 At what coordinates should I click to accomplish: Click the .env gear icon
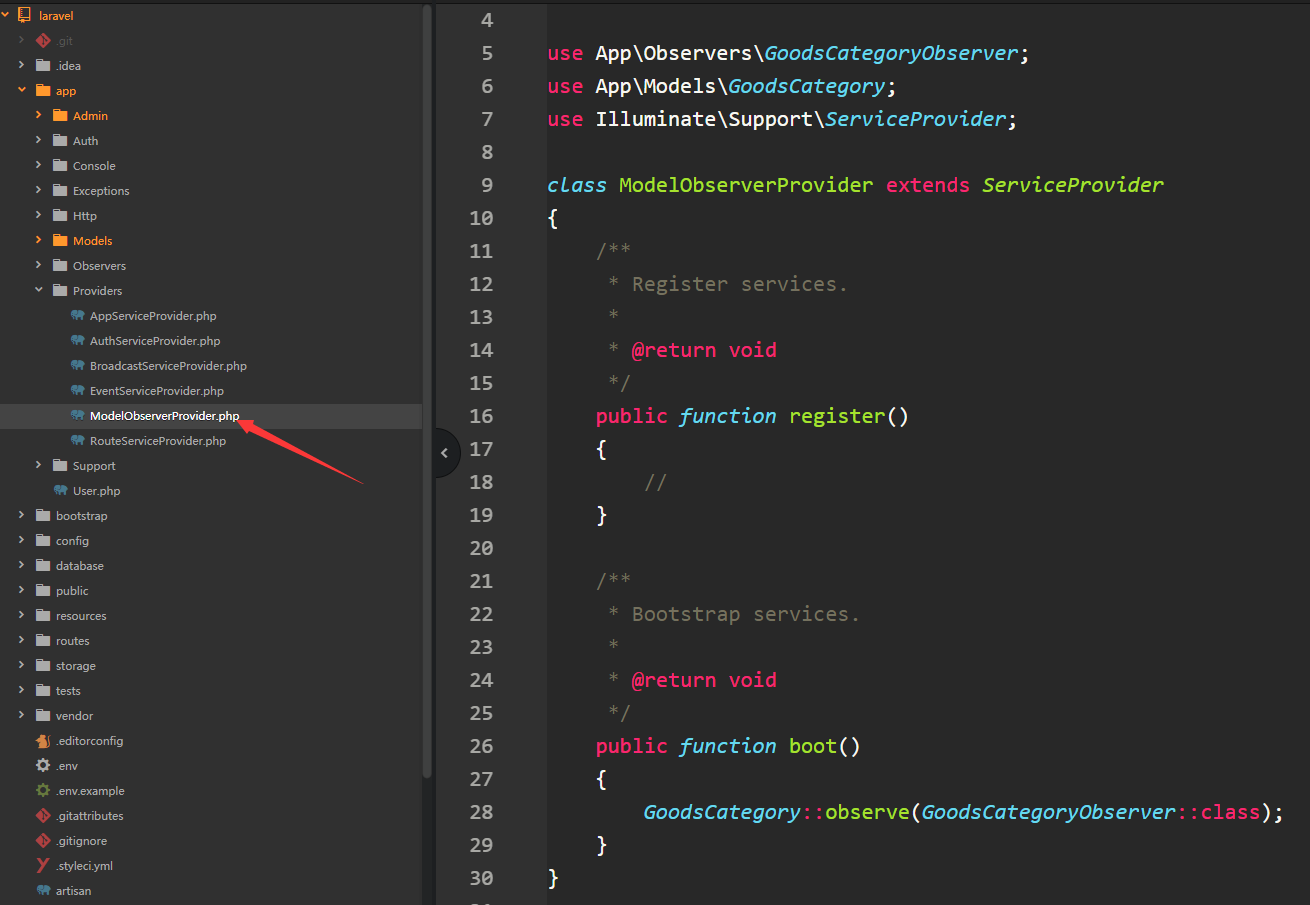coord(42,766)
